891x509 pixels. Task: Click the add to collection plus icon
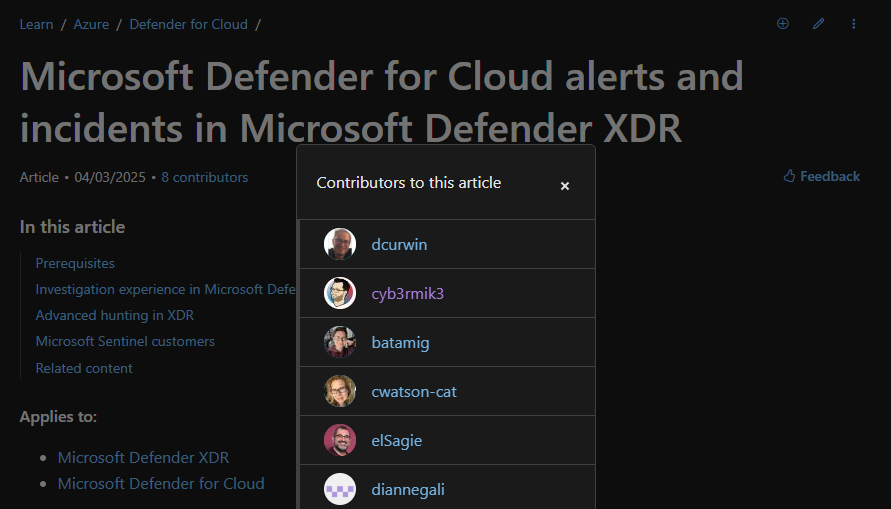pyautogui.click(x=782, y=23)
